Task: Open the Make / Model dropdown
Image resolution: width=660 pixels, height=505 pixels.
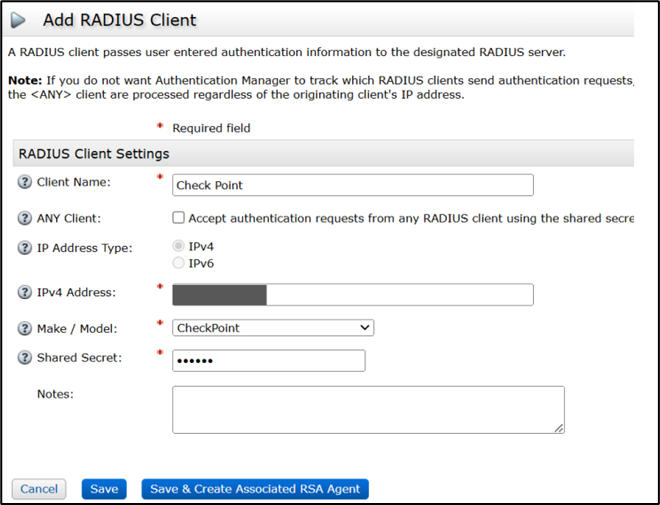Action: coord(273,328)
